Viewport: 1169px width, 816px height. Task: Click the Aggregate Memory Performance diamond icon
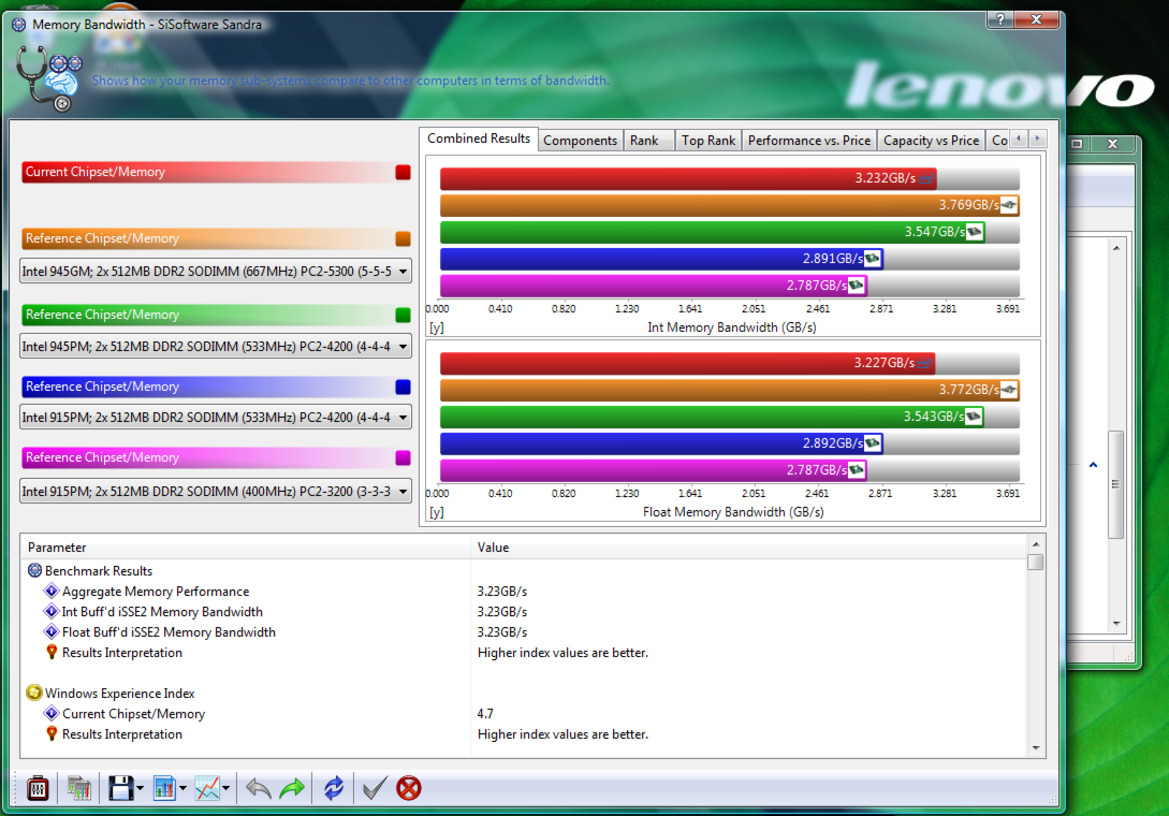point(51,591)
